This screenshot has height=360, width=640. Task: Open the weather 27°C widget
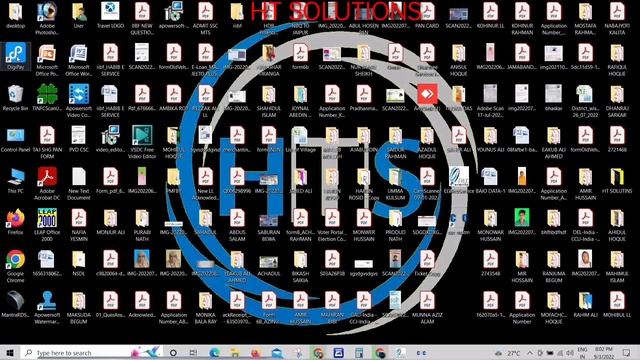(508, 353)
